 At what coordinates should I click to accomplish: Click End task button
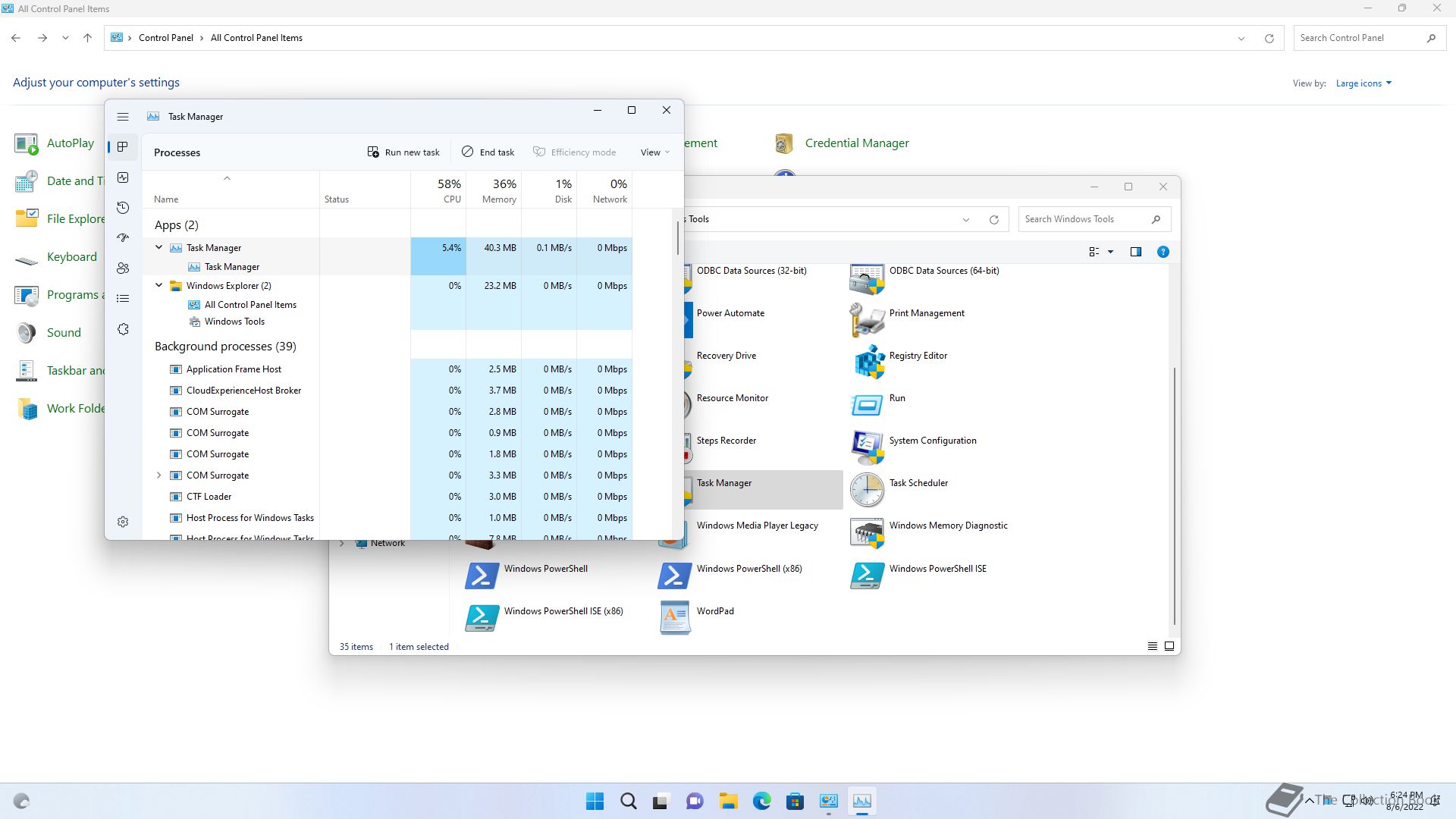[x=488, y=152]
